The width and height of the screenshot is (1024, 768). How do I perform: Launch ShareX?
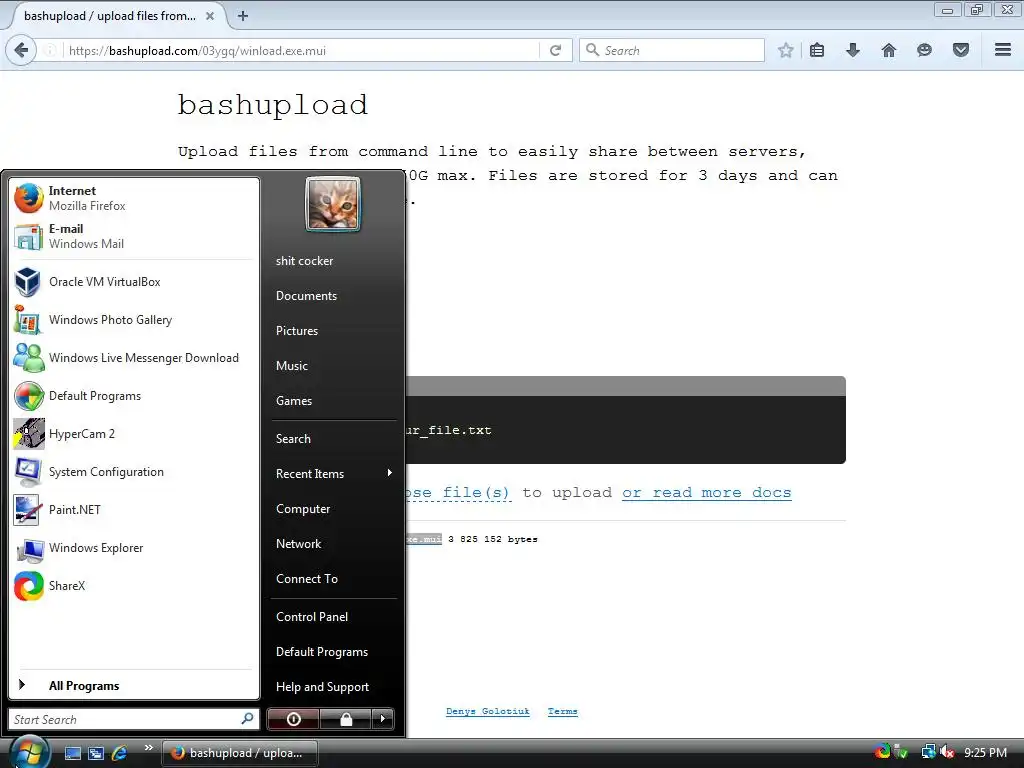pos(133,586)
